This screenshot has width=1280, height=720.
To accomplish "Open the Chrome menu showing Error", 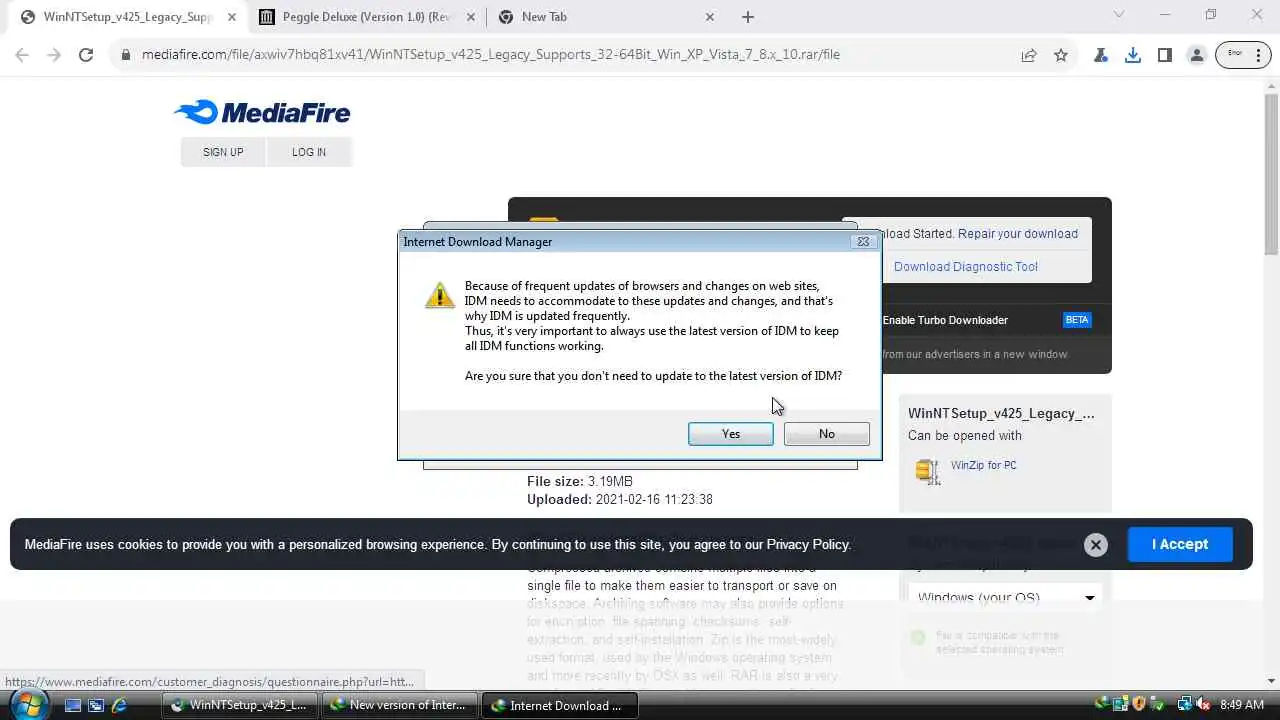I will tap(1243, 55).
